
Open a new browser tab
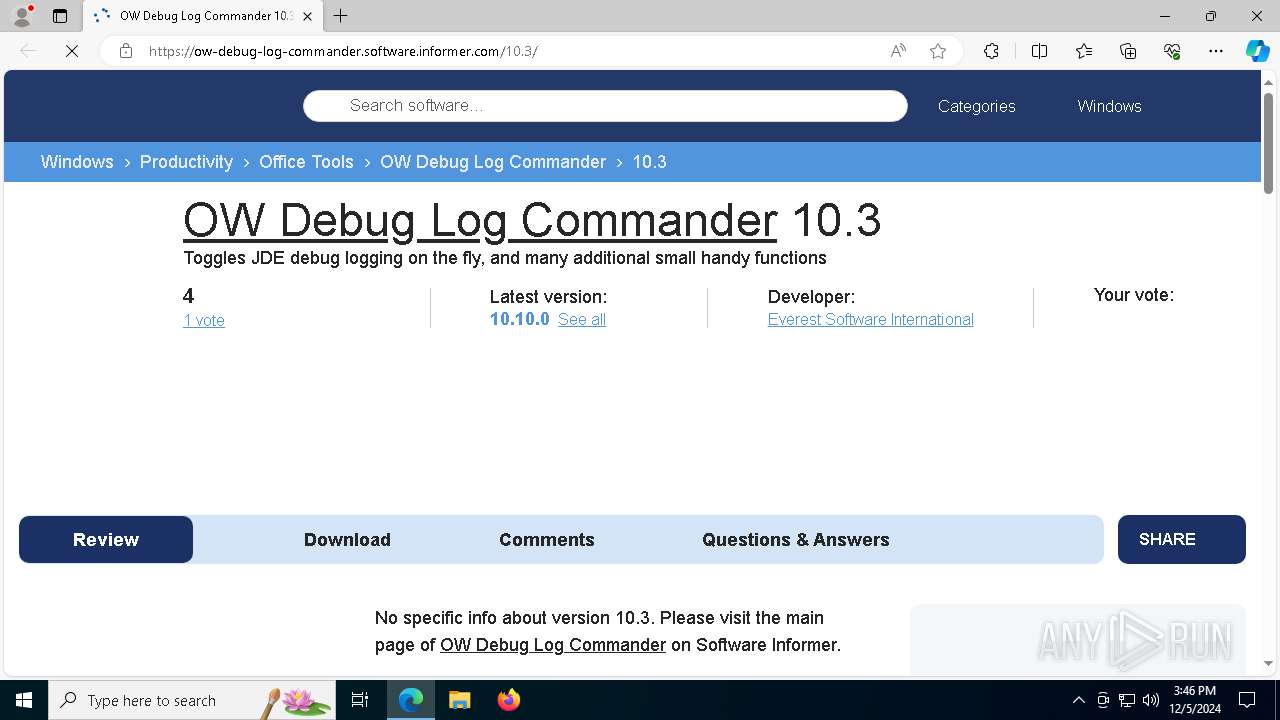341,16
